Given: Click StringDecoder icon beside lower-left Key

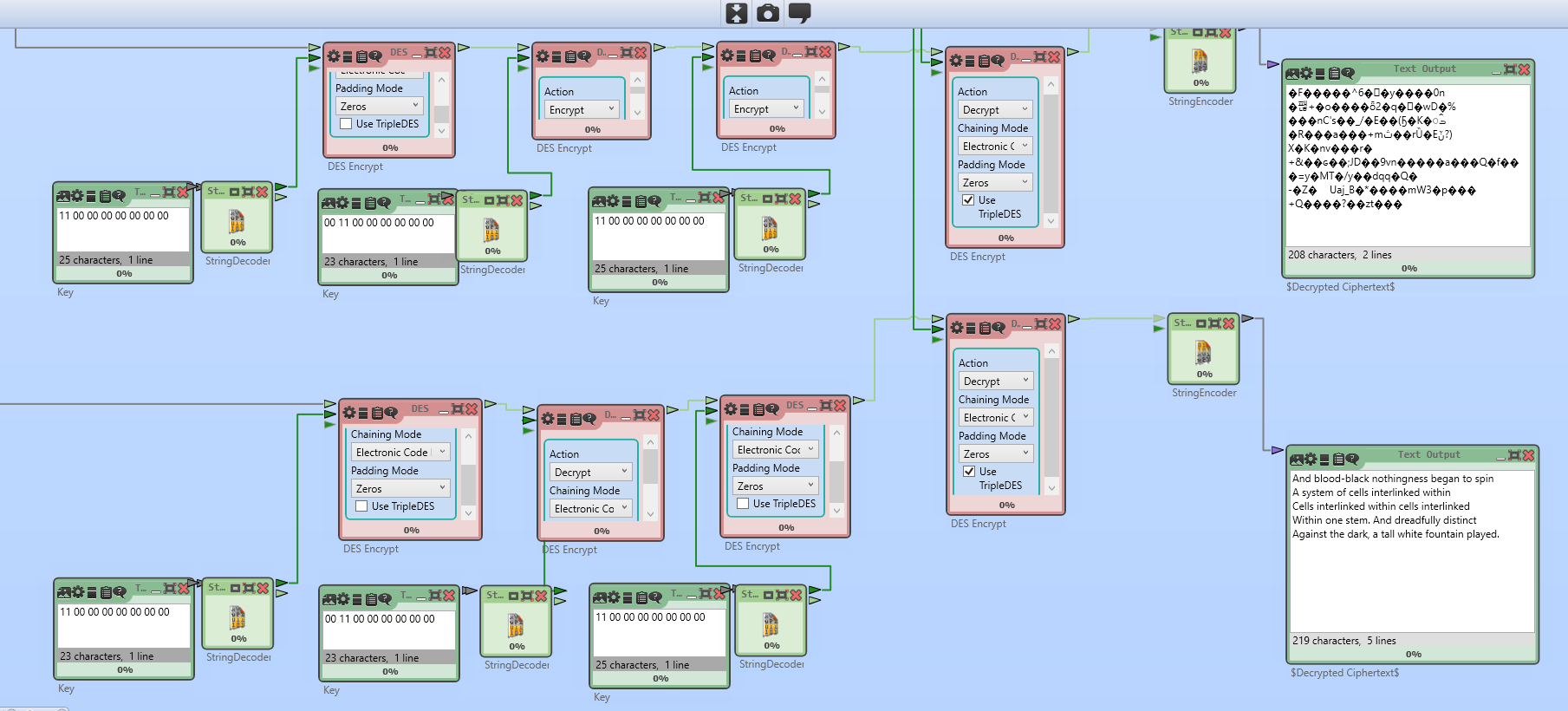Looking at the screenshot, I should 238,617.
